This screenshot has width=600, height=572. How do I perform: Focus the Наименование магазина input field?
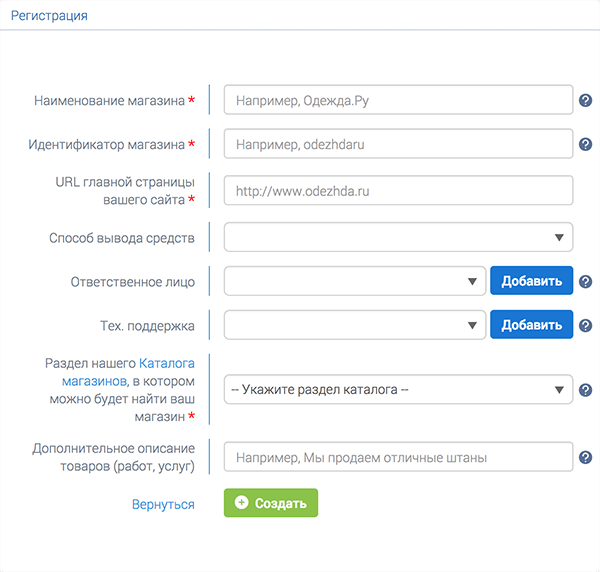pyautogui.click(x=398, y=100)
